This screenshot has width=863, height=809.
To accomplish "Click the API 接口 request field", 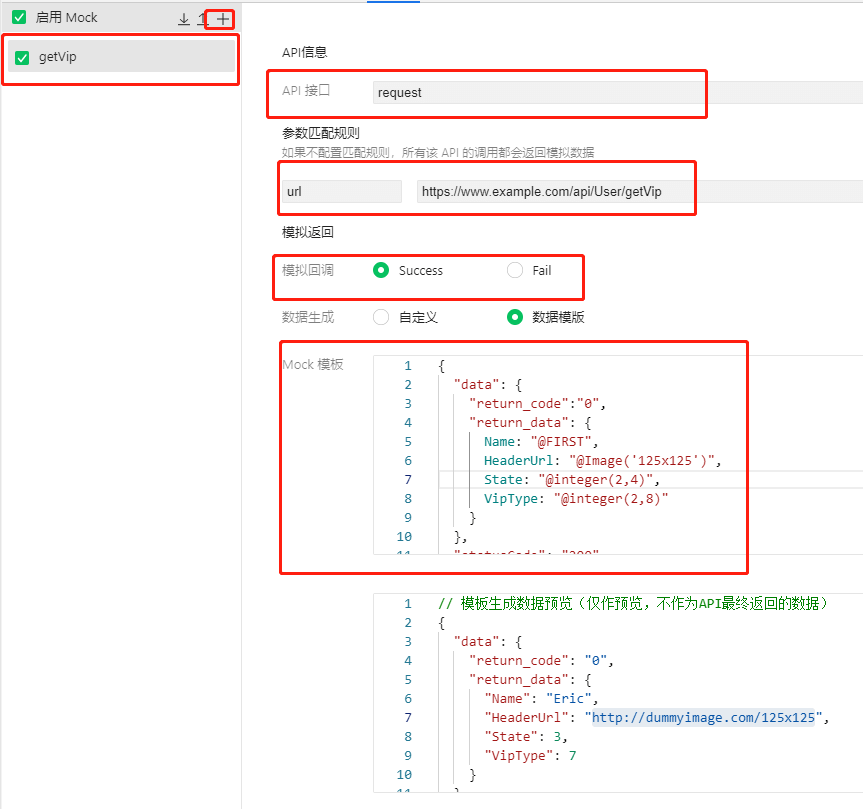I will point(618,92).
